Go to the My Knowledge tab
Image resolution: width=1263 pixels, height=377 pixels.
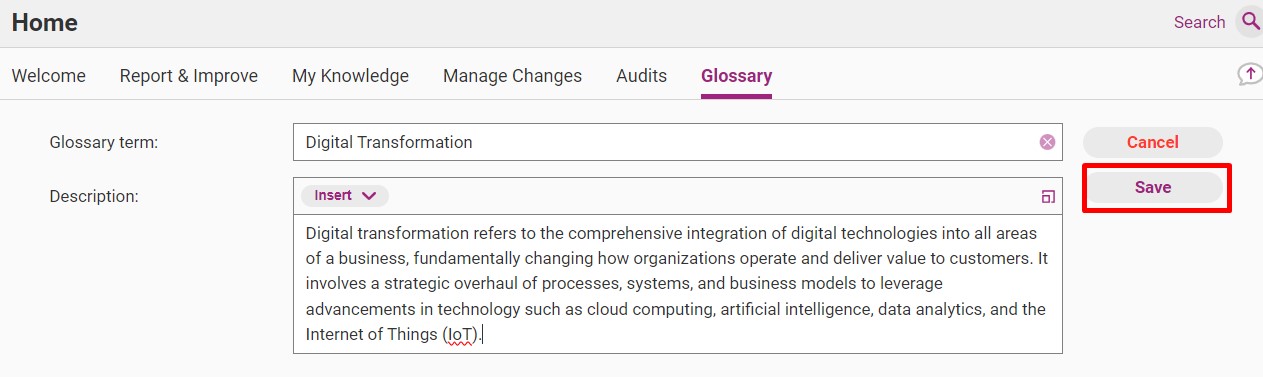[x=350, y=76]
